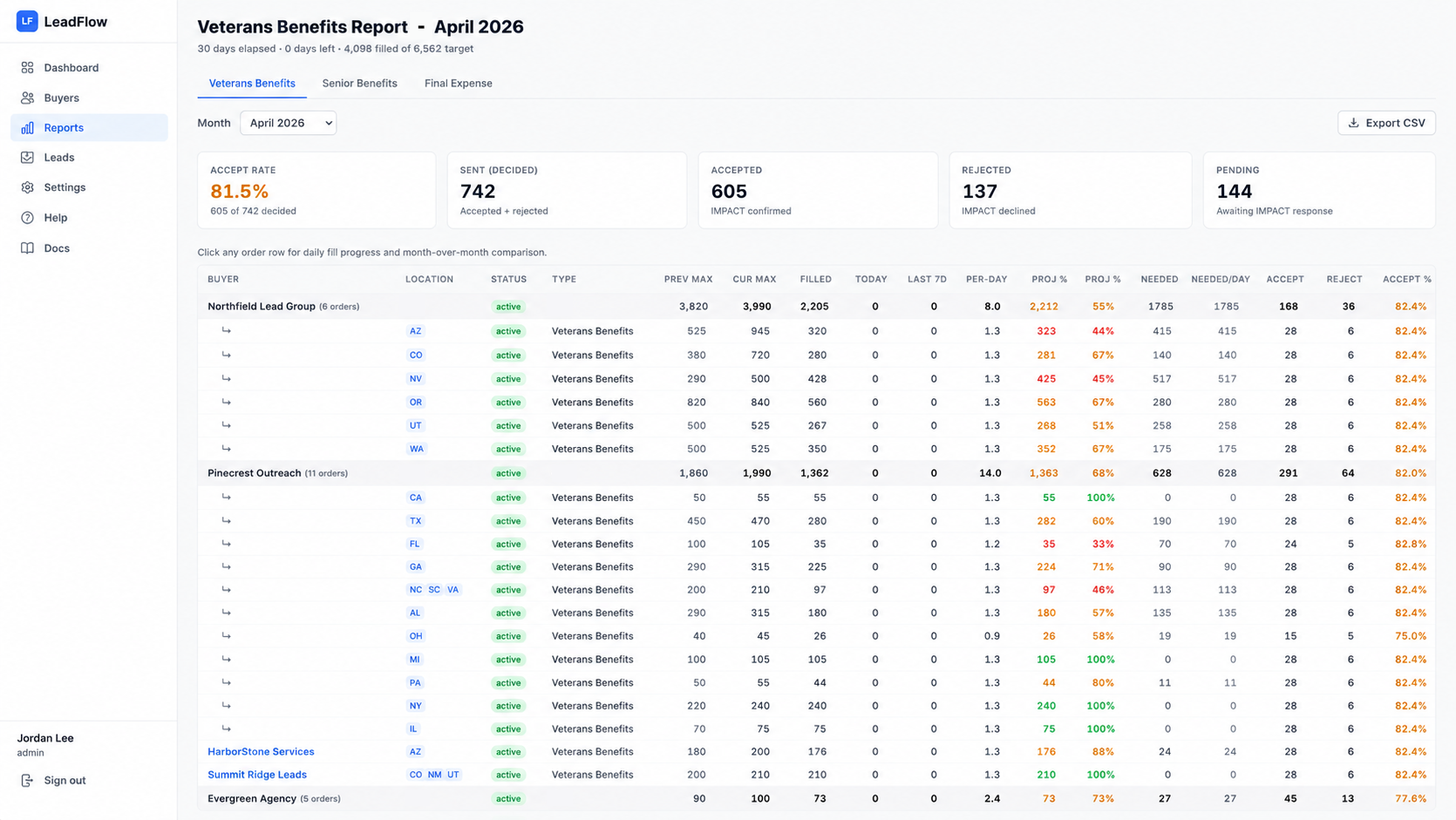Collapse the Pinecrest Outreach group row
This screenshot has width=1456, height=820.
coord(816,473)
